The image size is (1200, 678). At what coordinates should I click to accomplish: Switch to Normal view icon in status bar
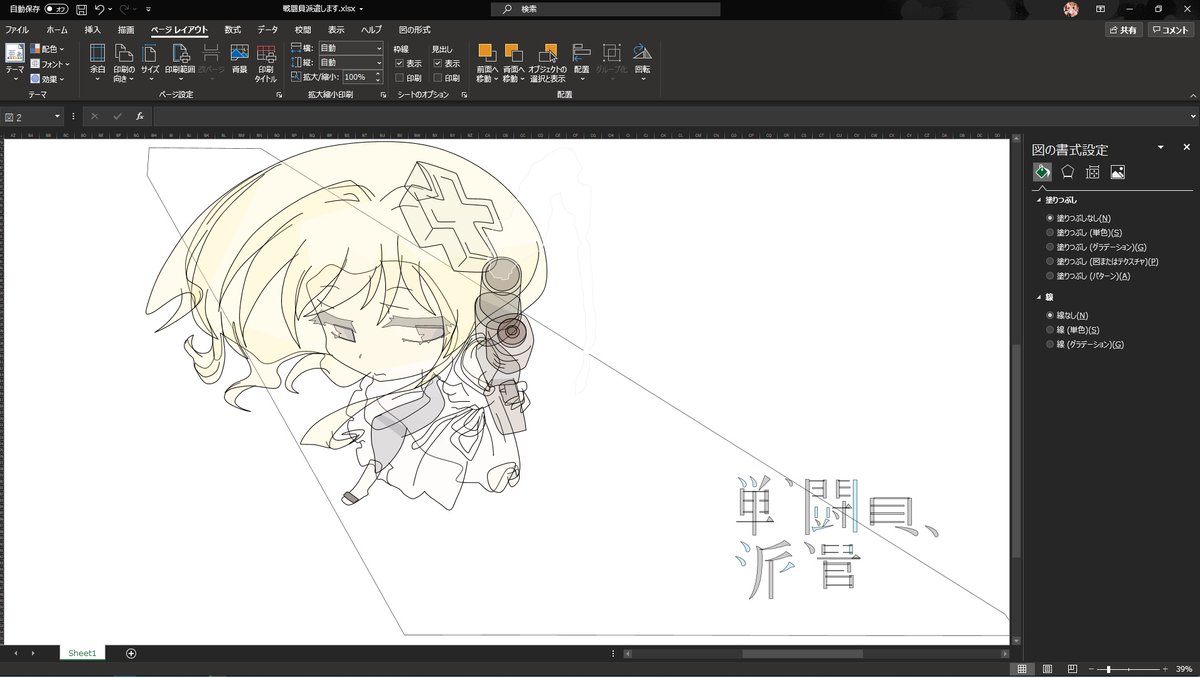[1022, 668]
